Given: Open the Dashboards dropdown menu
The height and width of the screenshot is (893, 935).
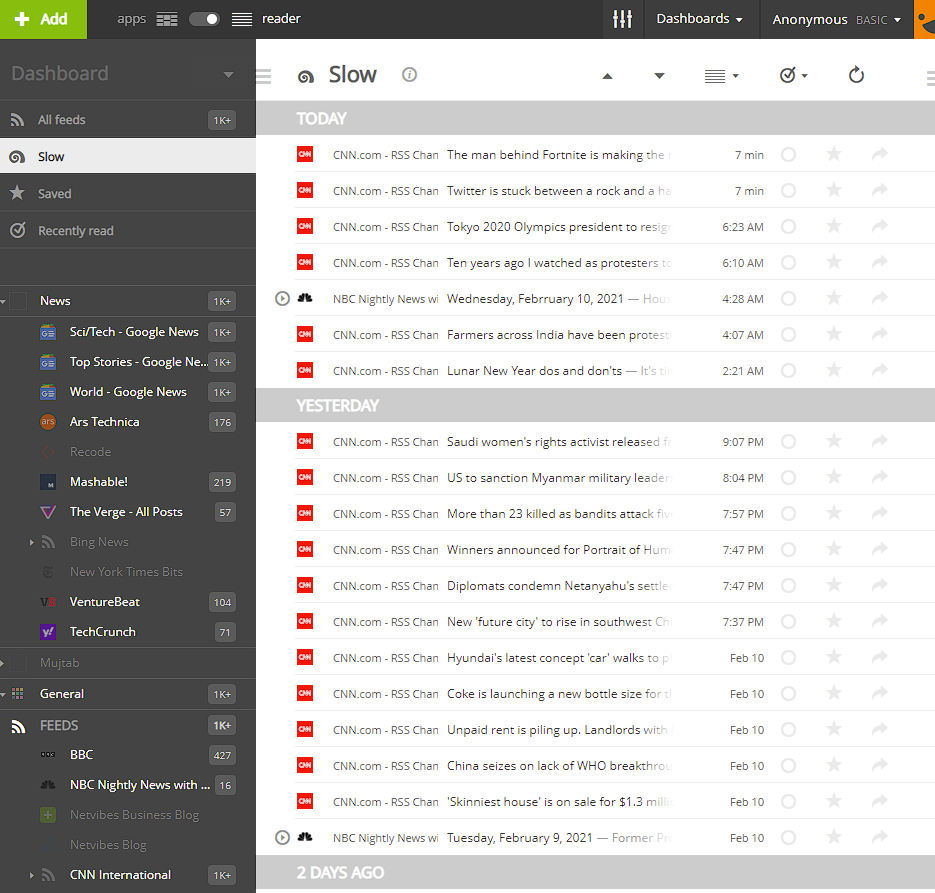Looking at the screenshot, I should 699,19.
